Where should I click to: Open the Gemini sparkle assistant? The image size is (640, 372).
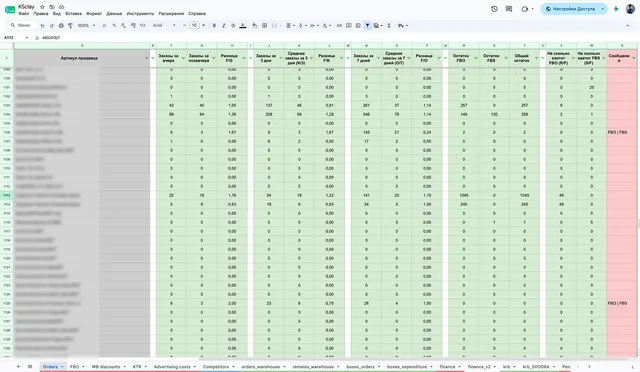616,9
